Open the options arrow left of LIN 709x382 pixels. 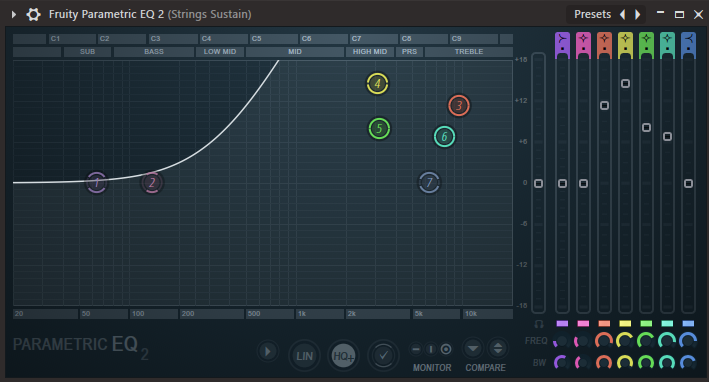[268, 351]
